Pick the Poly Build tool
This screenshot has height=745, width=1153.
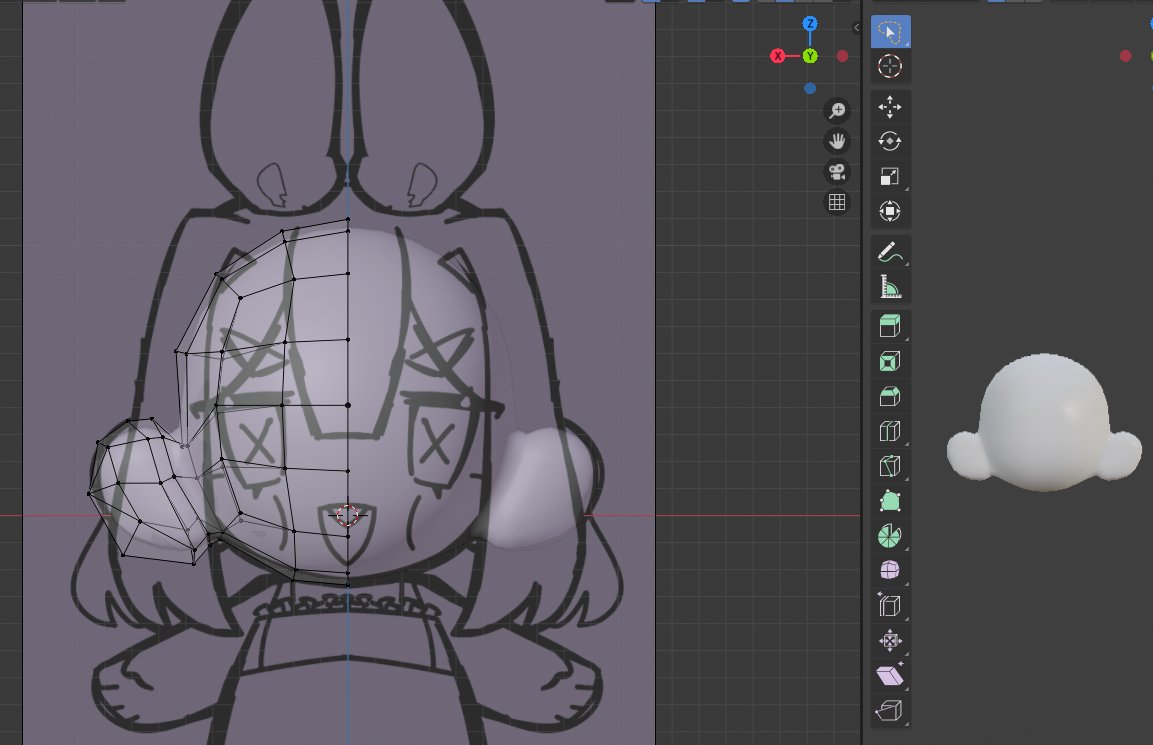pos(888,500)
